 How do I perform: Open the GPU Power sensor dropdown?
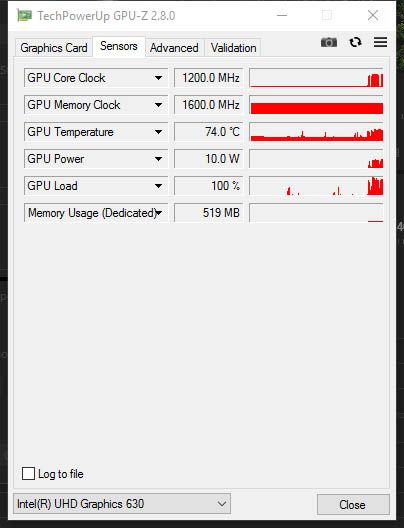tap(96, 159)
